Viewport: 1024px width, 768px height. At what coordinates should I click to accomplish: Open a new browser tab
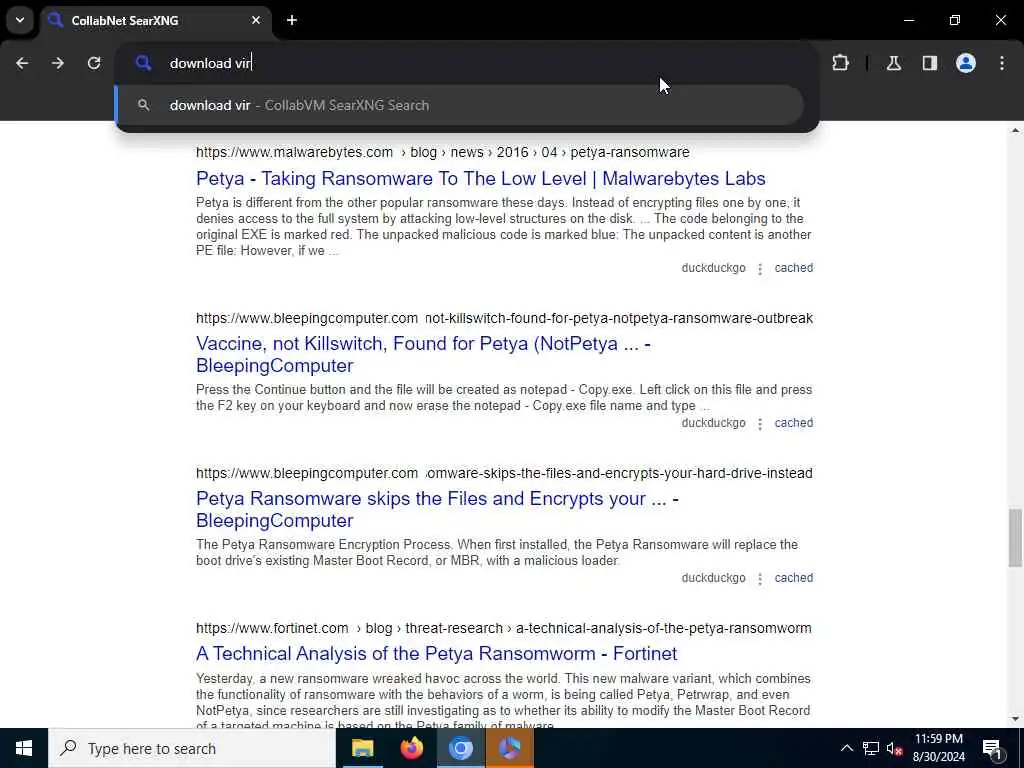(x=292, y=20)
